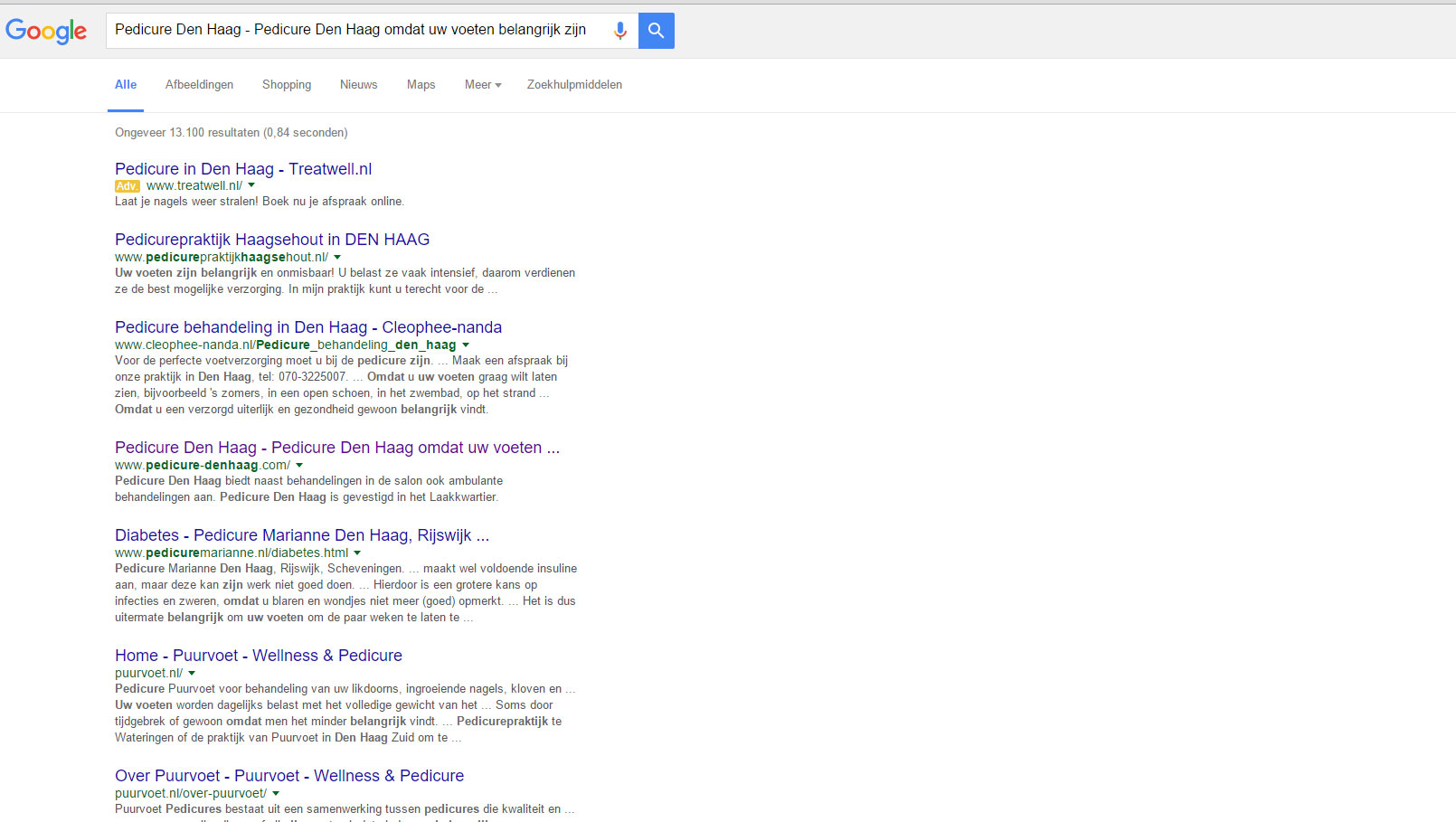
Task: Open the Alle results tab
Action: (126, 85)
